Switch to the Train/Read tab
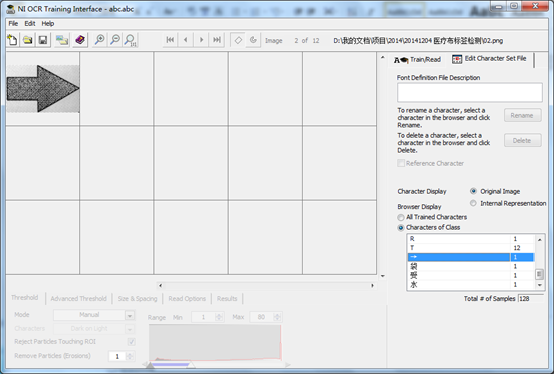The width and height of the screenshot is (554, 374). [417, 60]
